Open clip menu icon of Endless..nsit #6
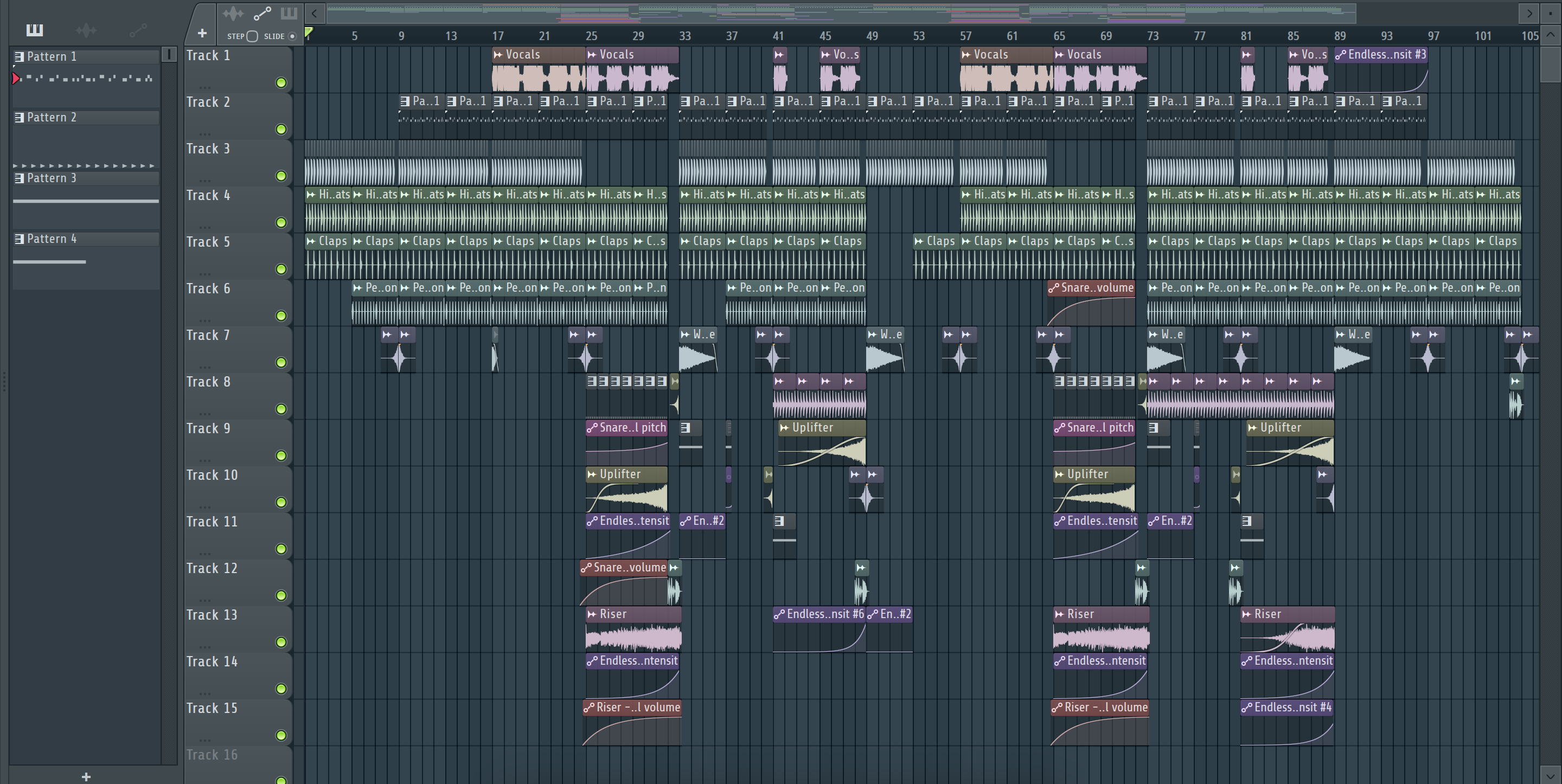Image resolution: width=1562 pixels, height=784 pixels. 779,614
